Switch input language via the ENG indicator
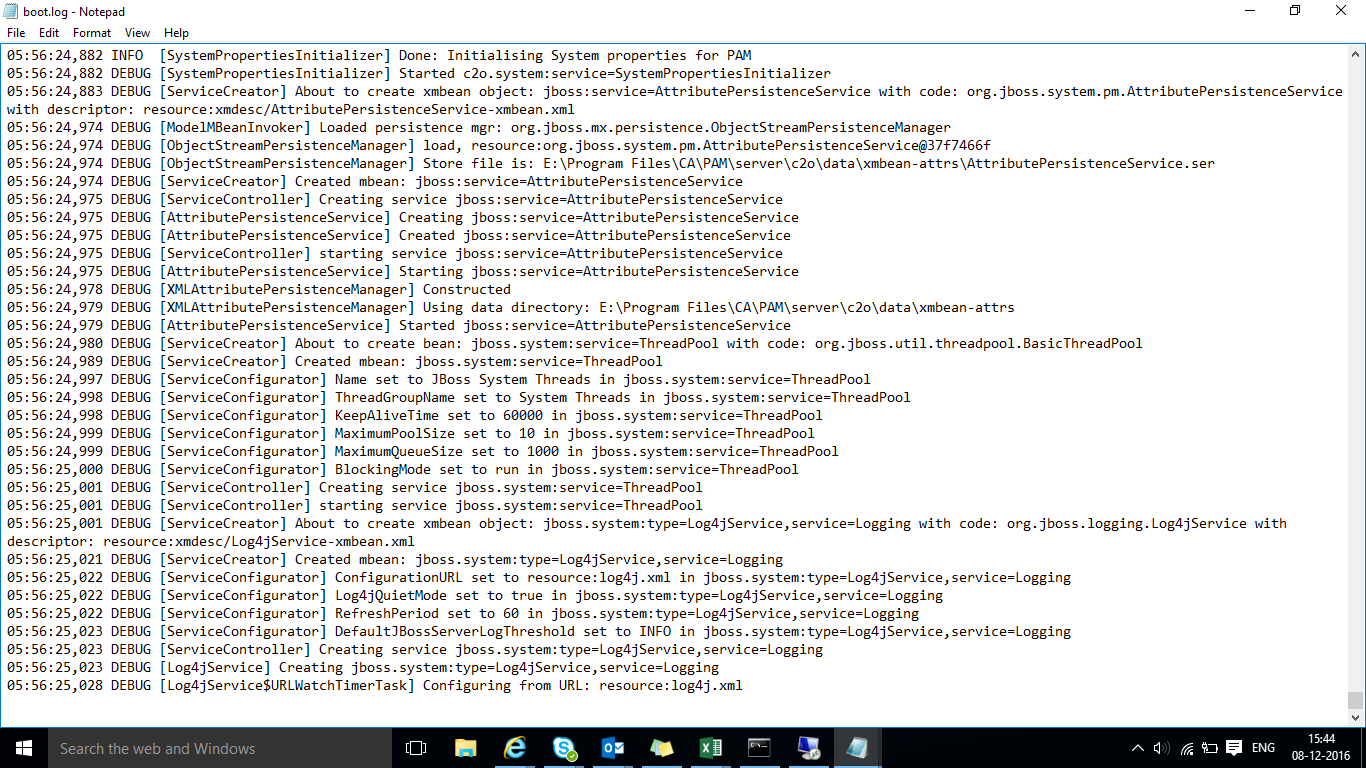Screen dimensions: 1366x768 tap(1262, 747)
